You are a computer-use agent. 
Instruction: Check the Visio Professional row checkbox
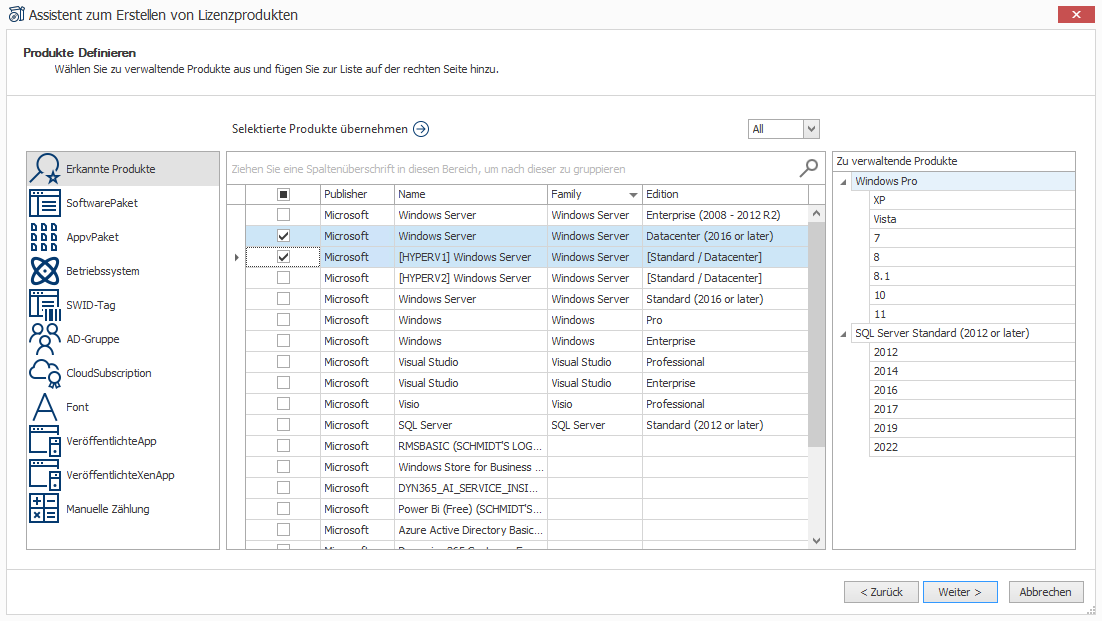[x=283, y=404]
